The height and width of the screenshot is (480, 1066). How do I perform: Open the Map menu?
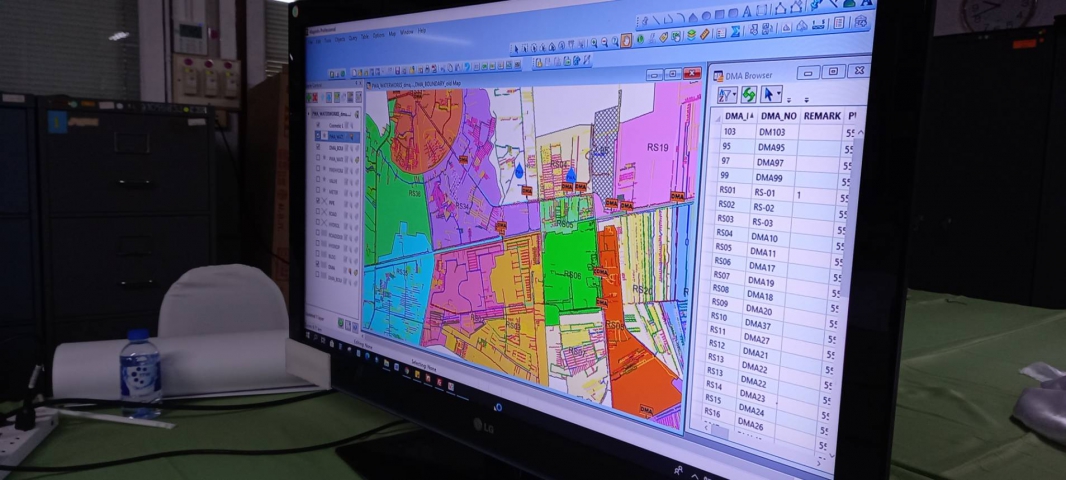[x=393, y=33]
